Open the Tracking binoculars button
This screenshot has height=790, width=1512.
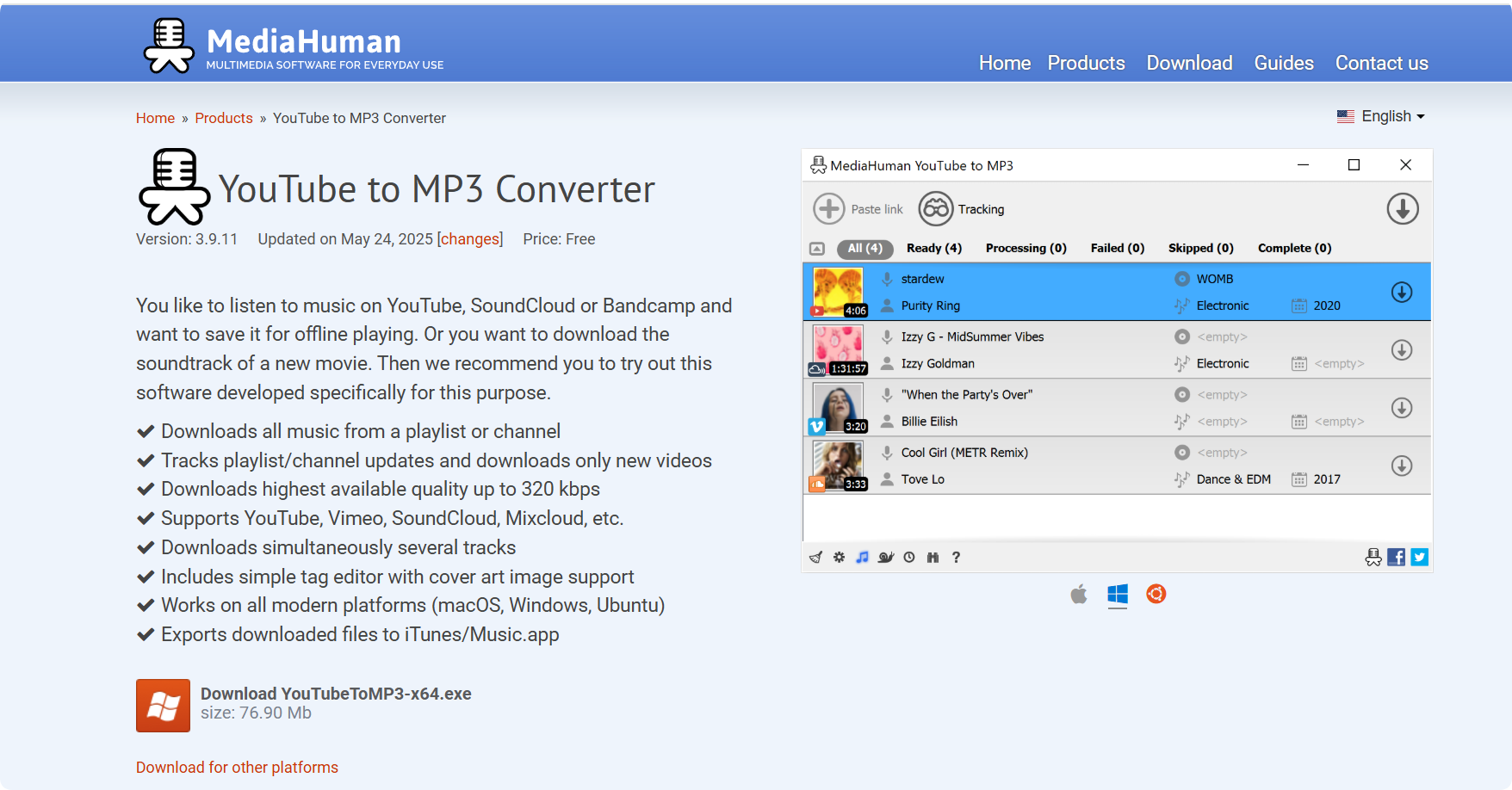click(x=936, y=209)
